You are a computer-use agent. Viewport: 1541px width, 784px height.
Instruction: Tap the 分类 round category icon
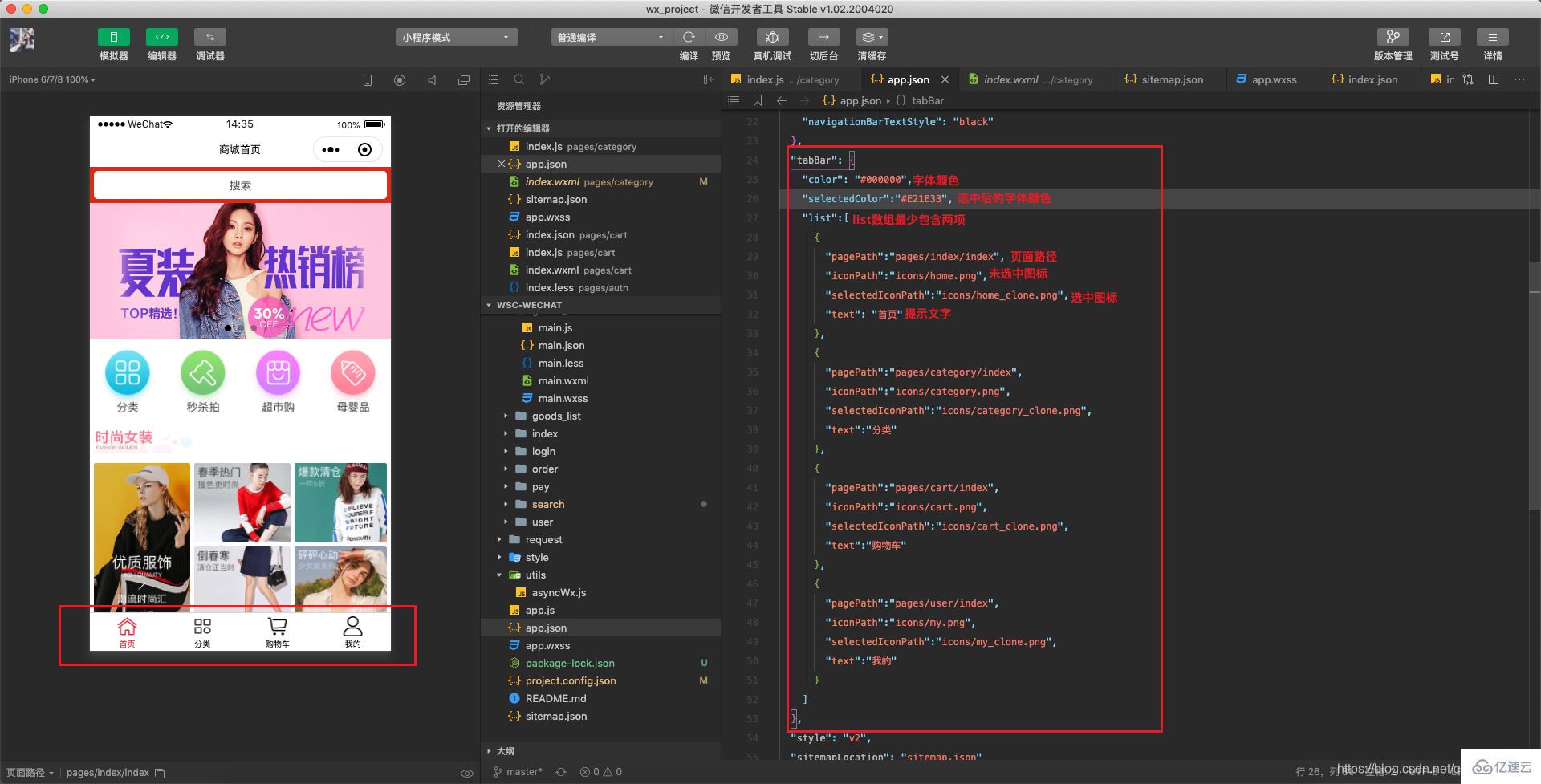(128, 372)
